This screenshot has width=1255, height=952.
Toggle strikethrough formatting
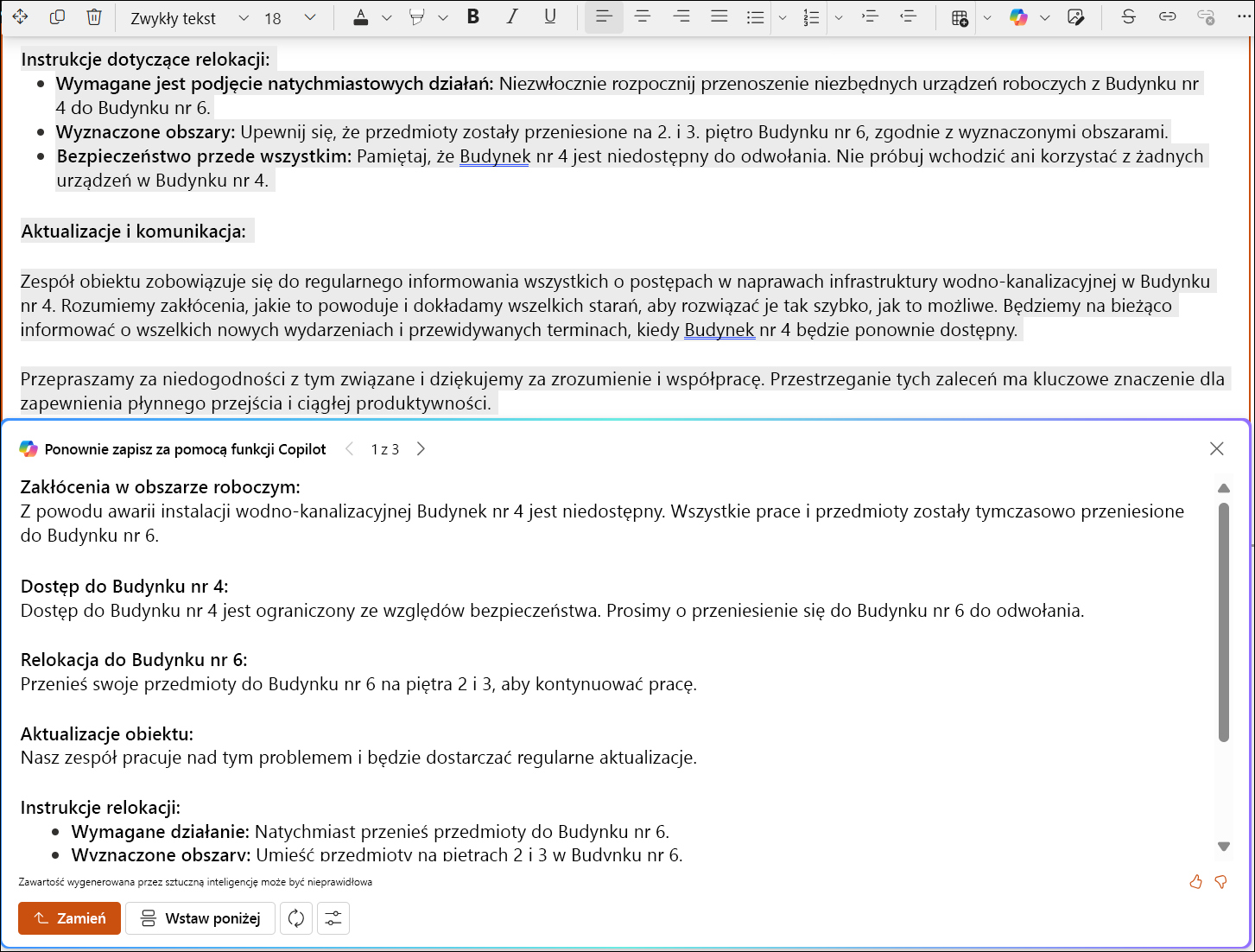pyautogui.click(x=1128, y=16)
